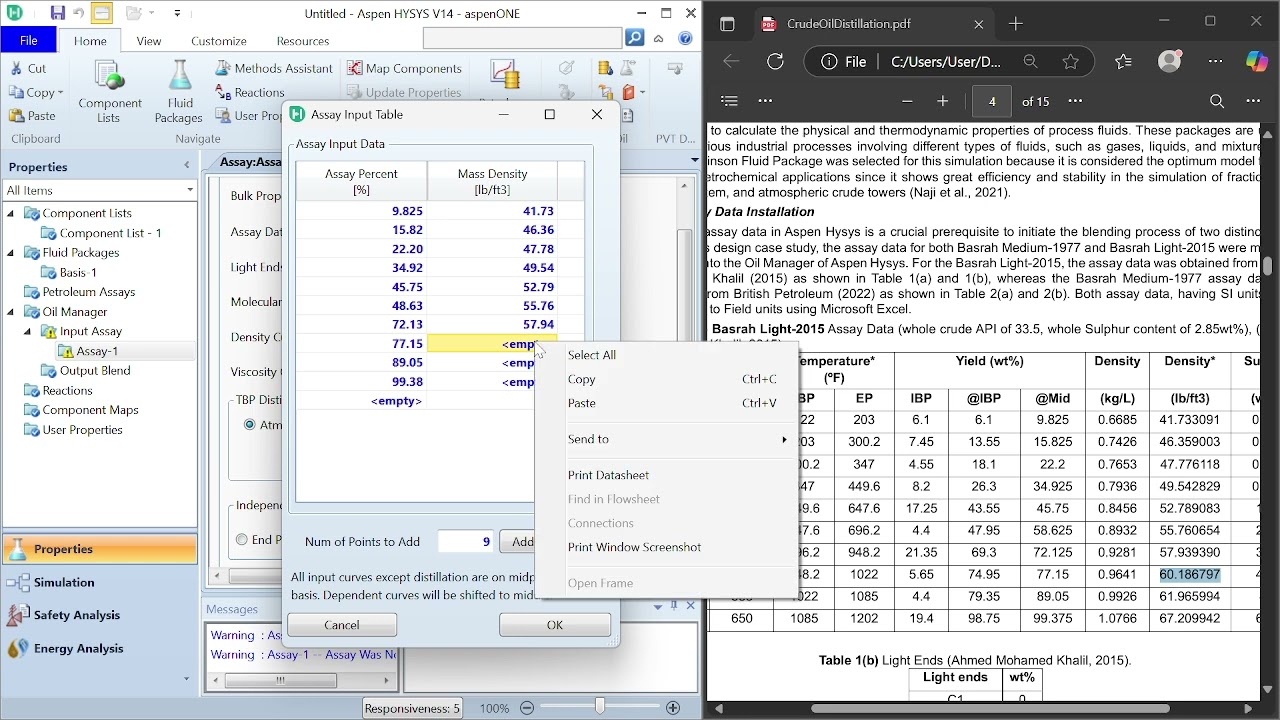
Task: Collapse the Input Assay tree node
Action: tap(28, 331)
